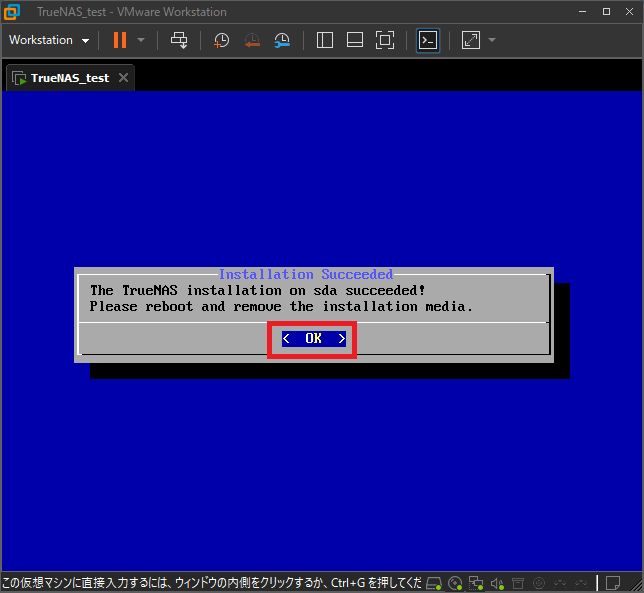Click the VMware Workstation title bar logo
This screenshot has height=593, width=644.
pos(12,11)
